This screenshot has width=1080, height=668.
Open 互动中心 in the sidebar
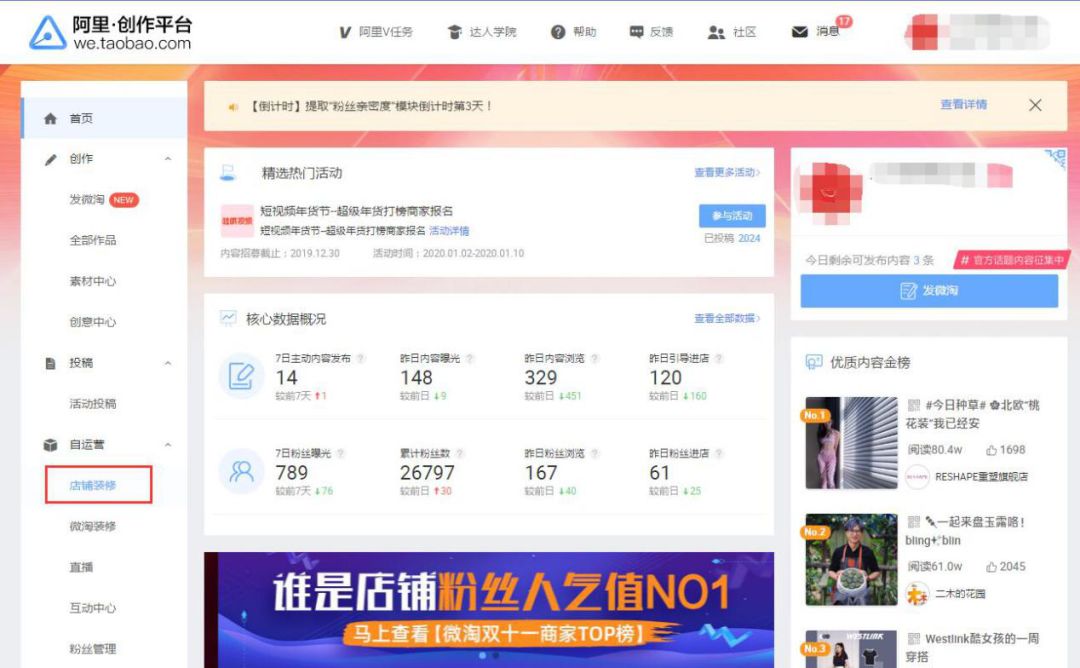(92, 608)
